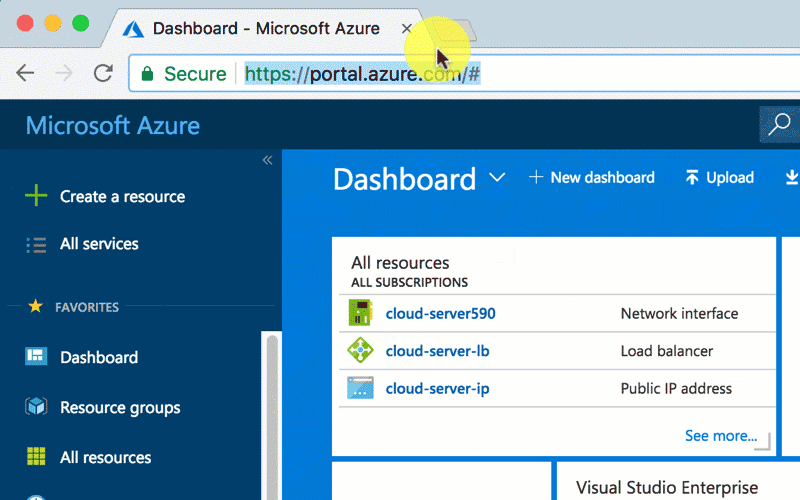This screenshot has height=500, width=800.
Task: Open a new browser tab
Action: coord(458,31)
